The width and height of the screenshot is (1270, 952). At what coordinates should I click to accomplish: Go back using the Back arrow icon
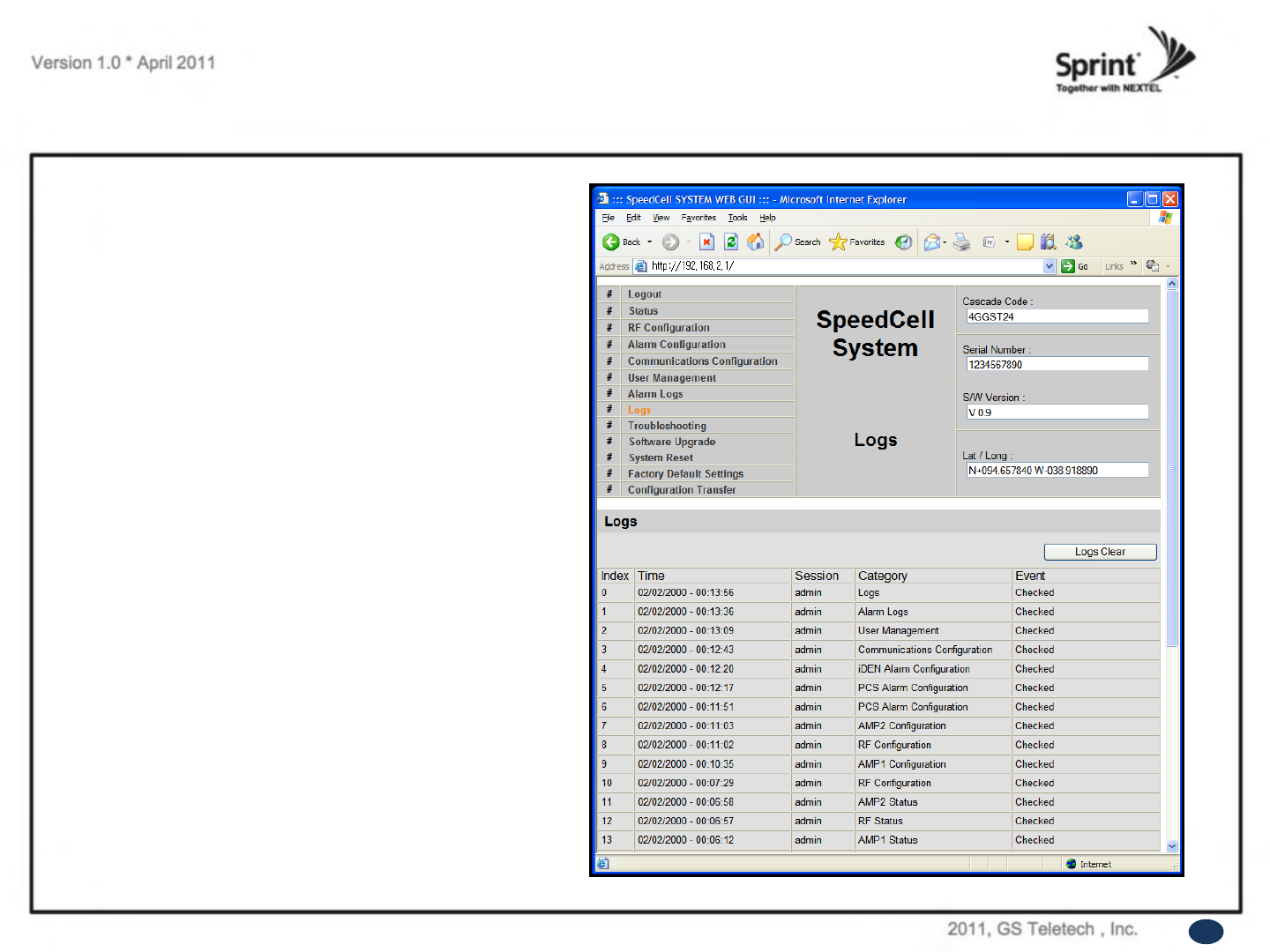[x=610, y=242]
